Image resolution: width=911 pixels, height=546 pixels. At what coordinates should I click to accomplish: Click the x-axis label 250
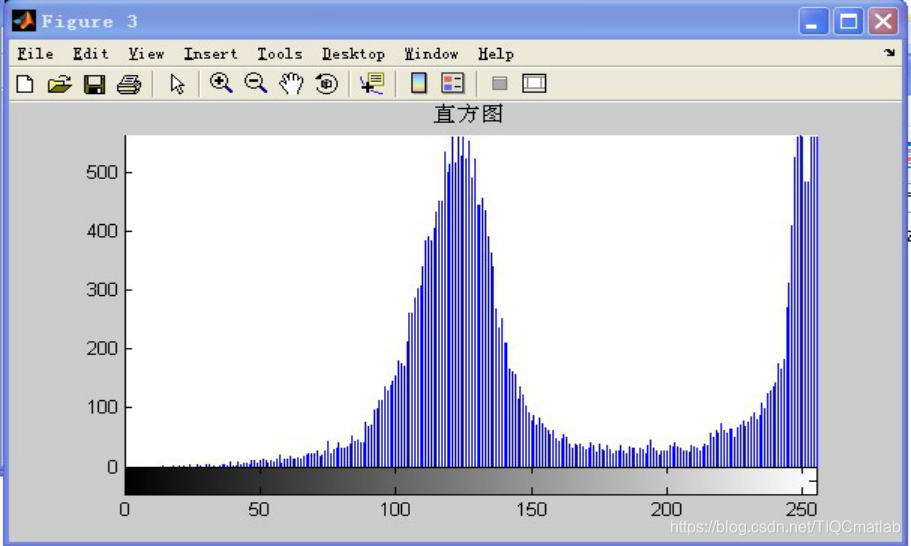802,510
